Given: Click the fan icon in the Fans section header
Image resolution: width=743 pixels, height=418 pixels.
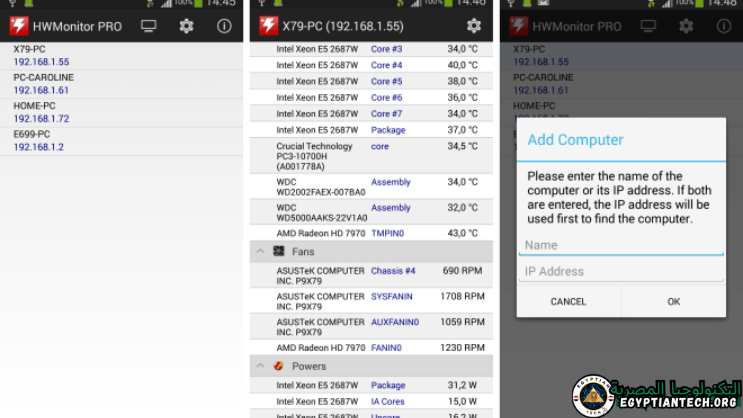Looking at the screenshot, I should 279,251.
